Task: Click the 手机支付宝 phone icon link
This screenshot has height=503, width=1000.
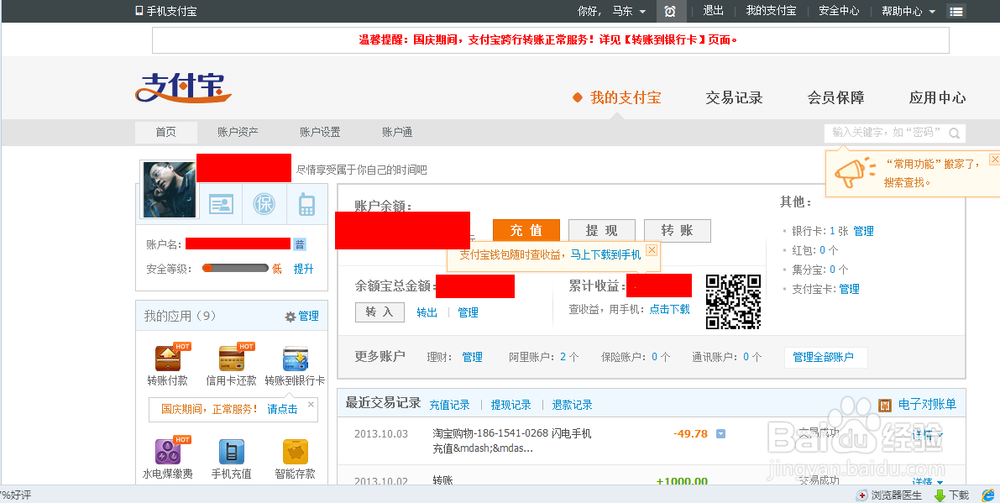Action: pos(166,11)
